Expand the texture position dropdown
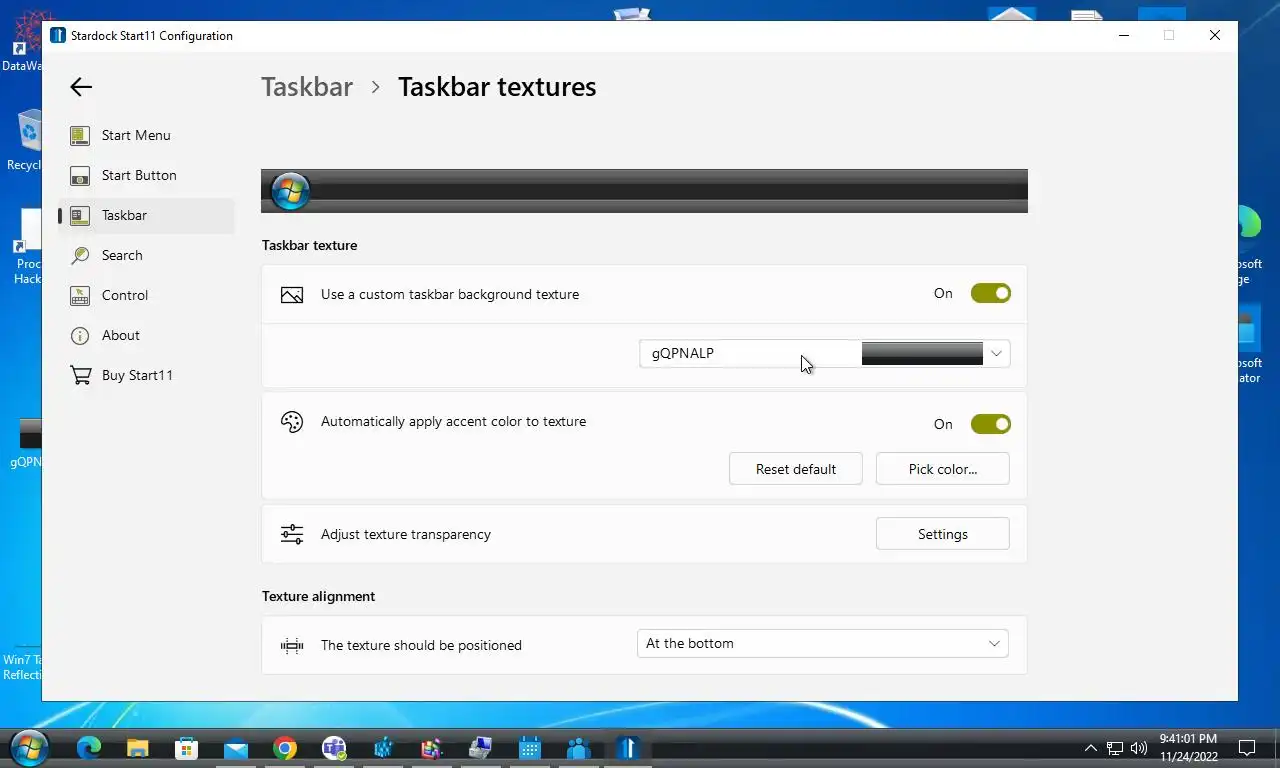This screenshot has height=768, width=1280. point(822,643)
